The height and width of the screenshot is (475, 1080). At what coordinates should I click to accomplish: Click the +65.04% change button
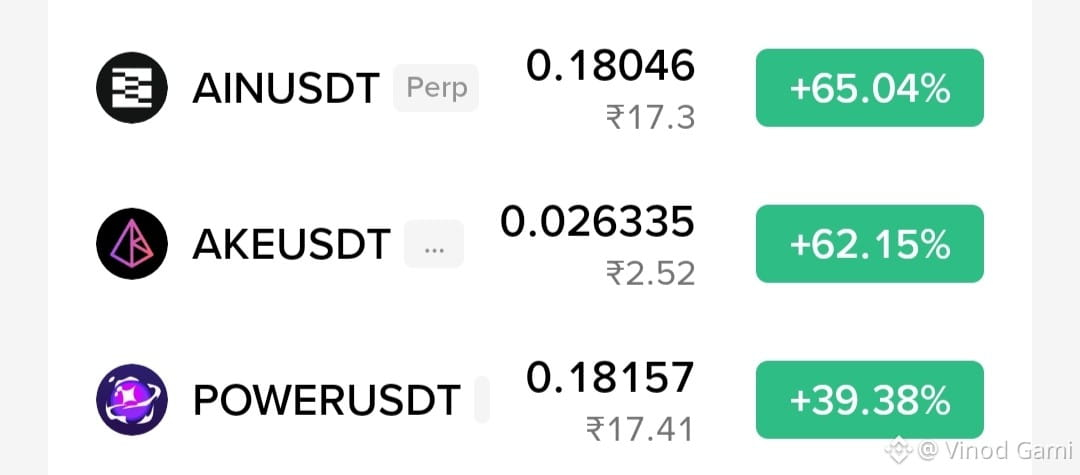pyautogui.click(x=869, y=87)
